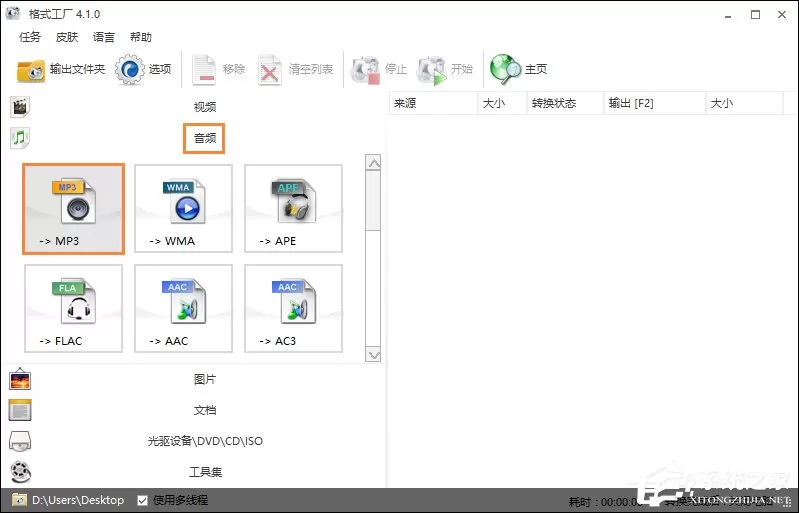
Task: Click the Format Factory title bar icon
Action: pos(13,12)
